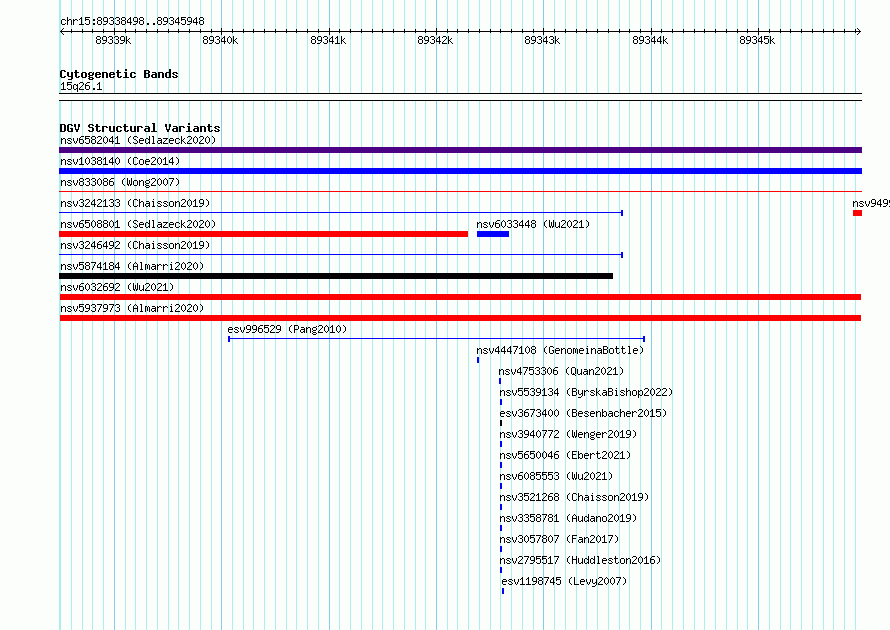Open the nsv5874184 (Almarri2020) label
Screen dimensions: 890x630
click(132, 266)
